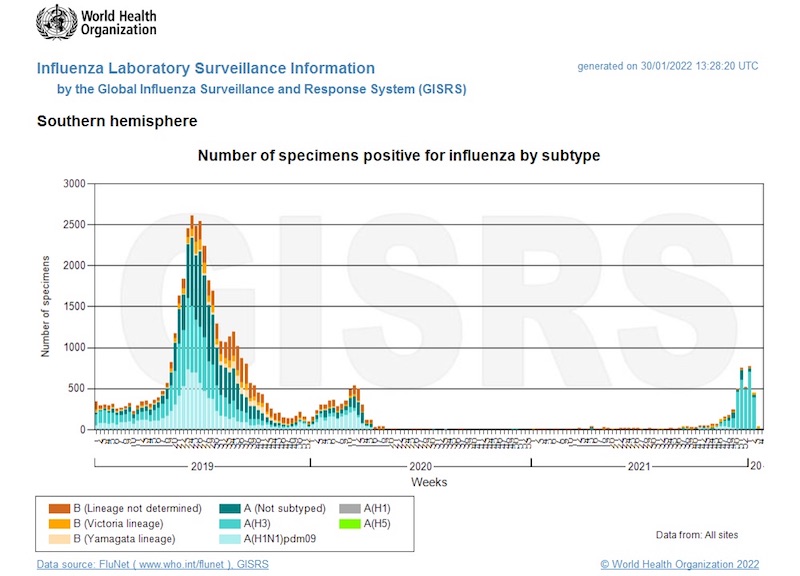Click the A(H3) turquoise legend swatch
This screenshot has width=800, height=576.
230,524
